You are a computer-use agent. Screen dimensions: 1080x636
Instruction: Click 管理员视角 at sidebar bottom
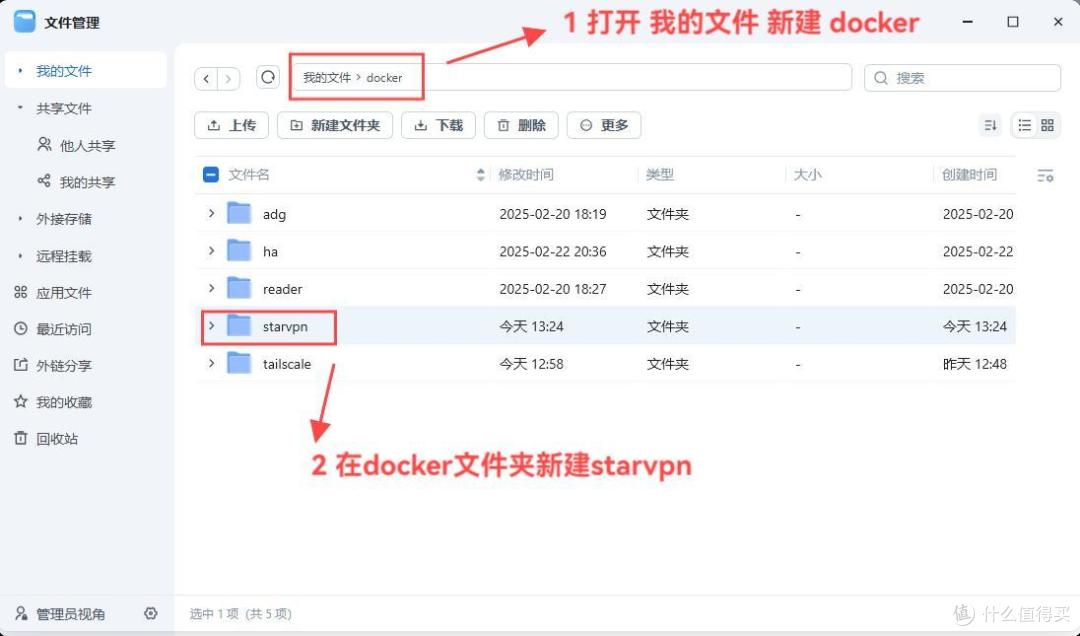pyautogui.click(x=61, y=614)
